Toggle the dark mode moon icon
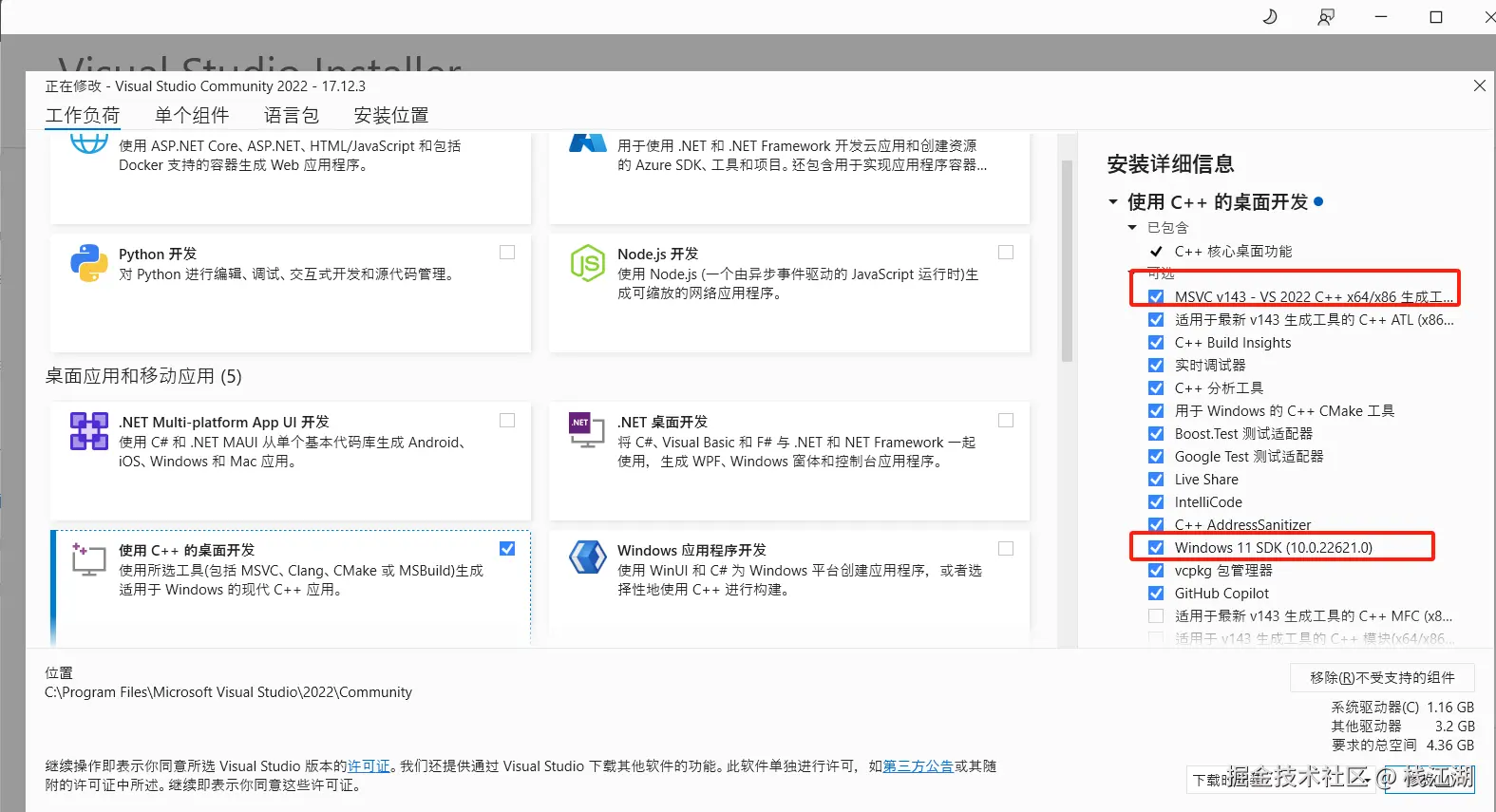 click(x=1269, y=16)
